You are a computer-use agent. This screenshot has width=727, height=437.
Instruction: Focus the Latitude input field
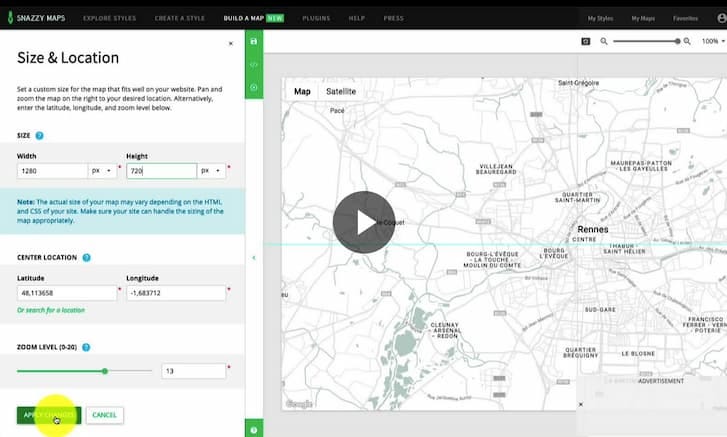(x=67, y=293)
